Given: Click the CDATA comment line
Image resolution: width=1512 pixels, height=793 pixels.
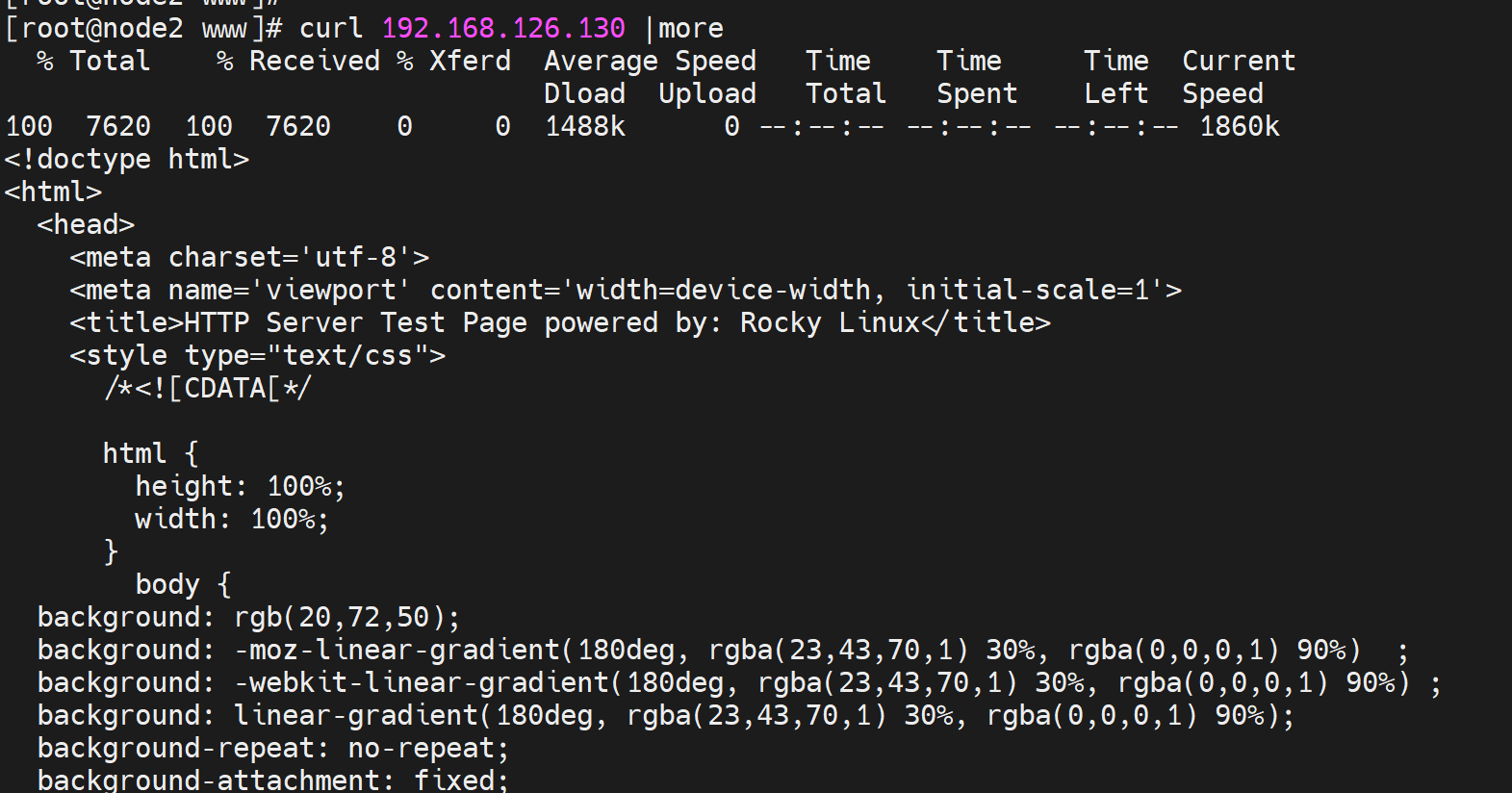Looking at the screenshot, I should coord(208,389).
